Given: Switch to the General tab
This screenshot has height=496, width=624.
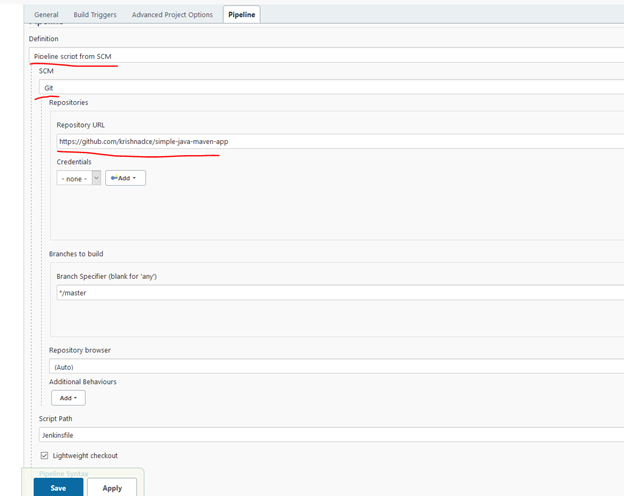Looking at the screenshot, I should (46, 15).
